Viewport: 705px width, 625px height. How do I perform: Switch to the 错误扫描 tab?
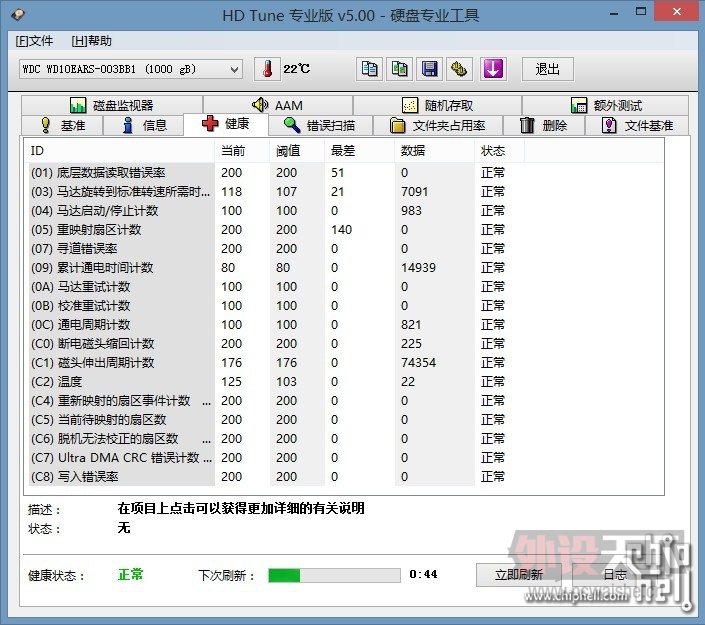coord(321,125)
